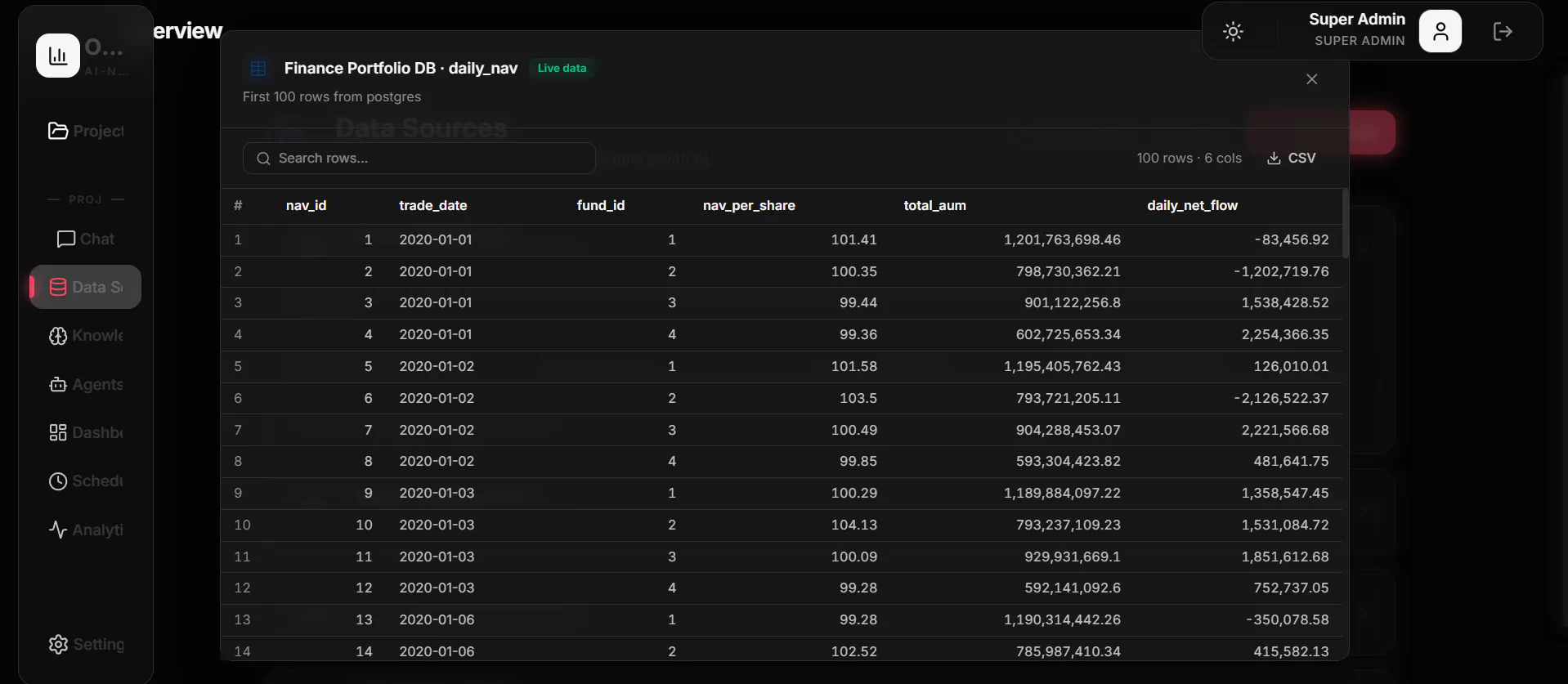Click the app logo chart icon
This screenshot has width=1568, height=684.
58,56
